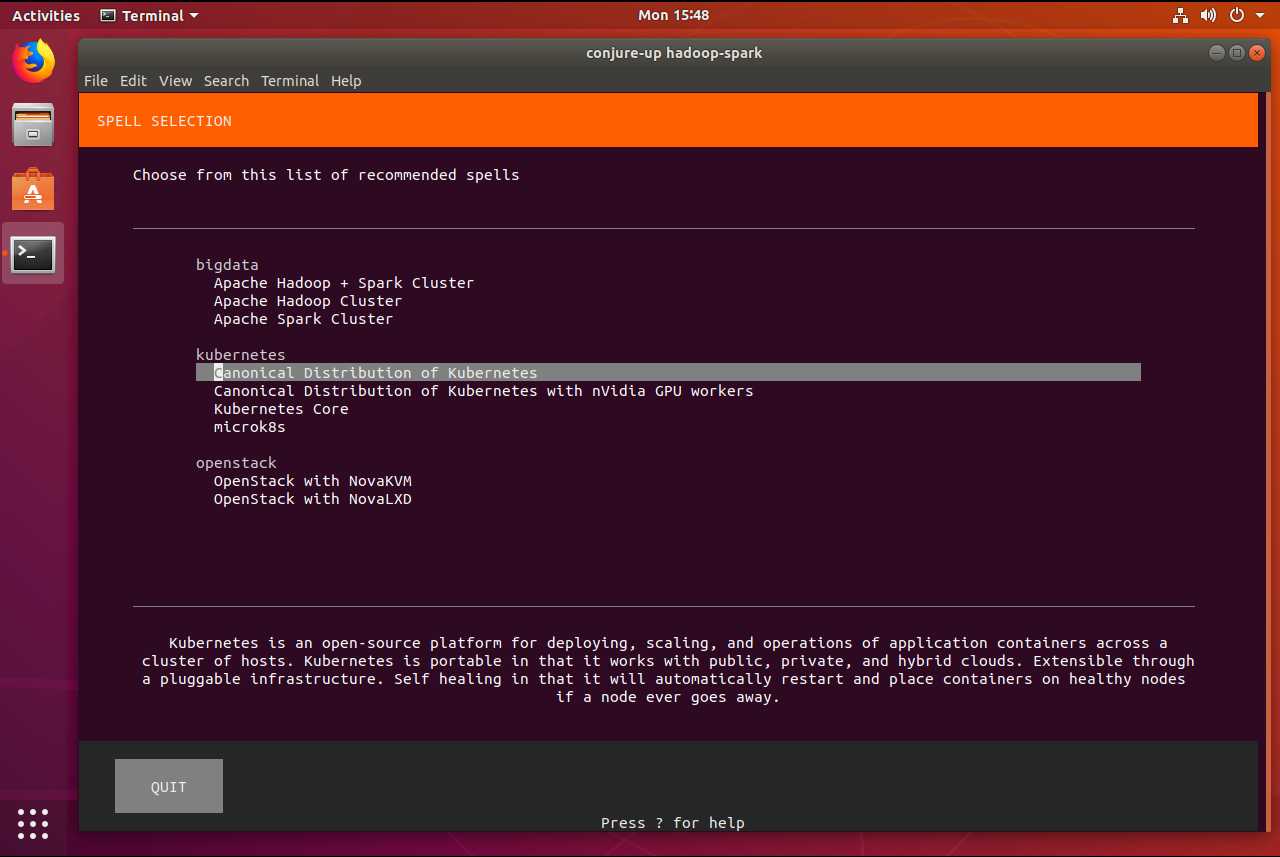Screen dimensions: 1280x857
Task: Select the microk8s spell
Action: pos(249,427)
